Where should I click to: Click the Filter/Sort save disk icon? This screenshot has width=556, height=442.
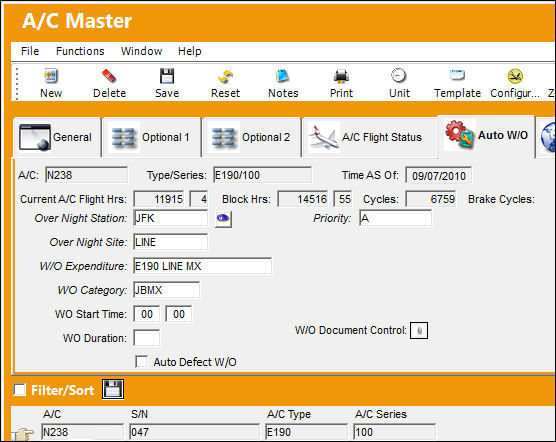(x=113, y=389)
